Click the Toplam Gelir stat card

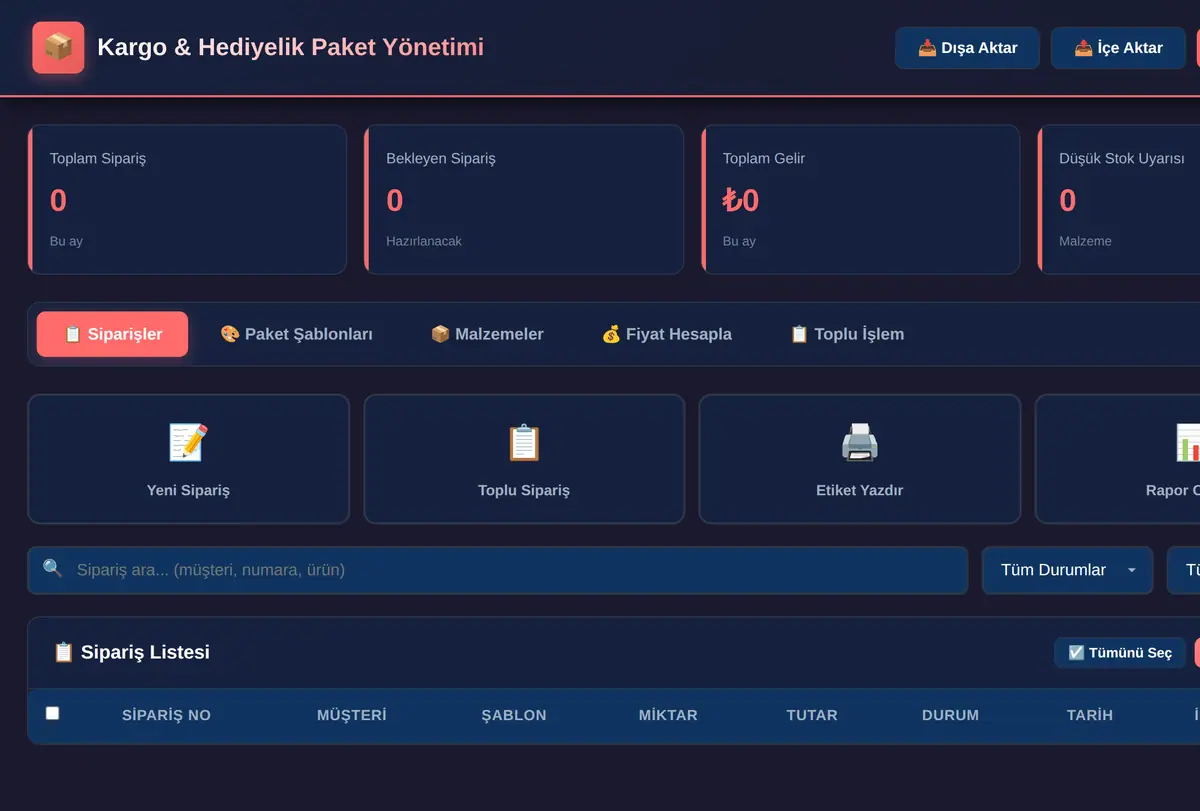point(860,199)
